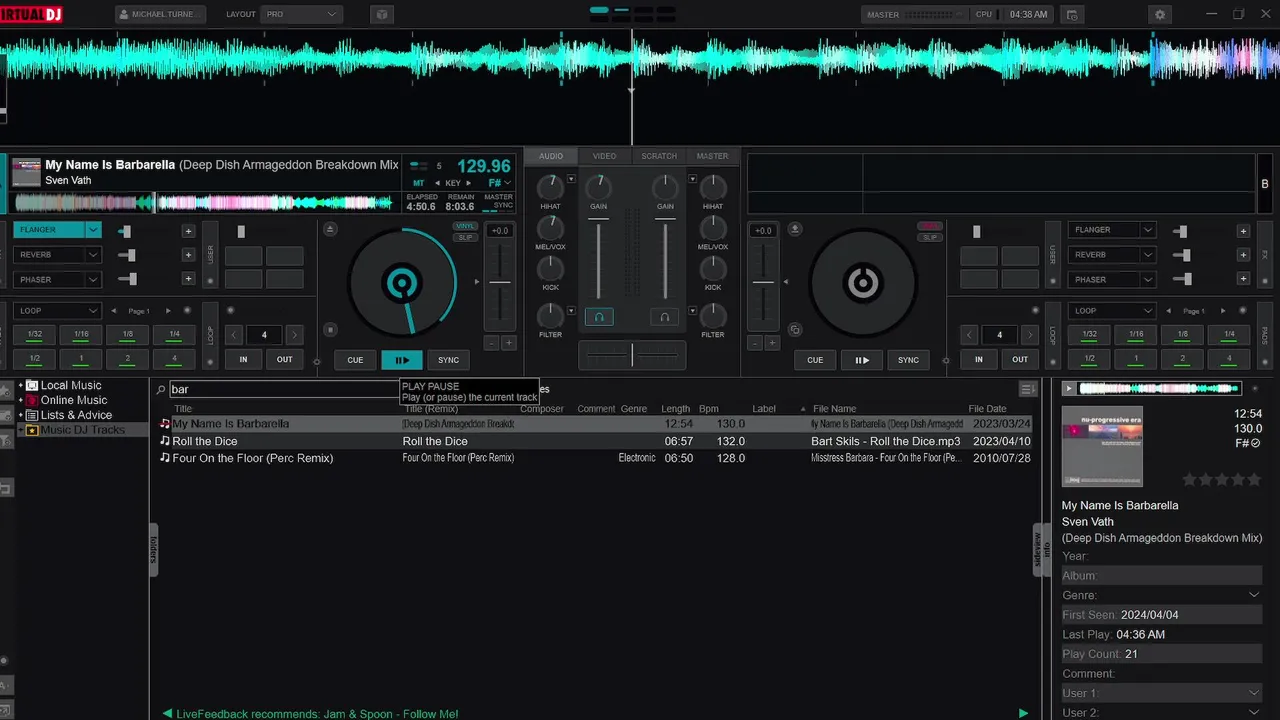Eject the track from the right deck
Image resolution: width=1280 pixels, height=720 pixels.
point(795,229)
